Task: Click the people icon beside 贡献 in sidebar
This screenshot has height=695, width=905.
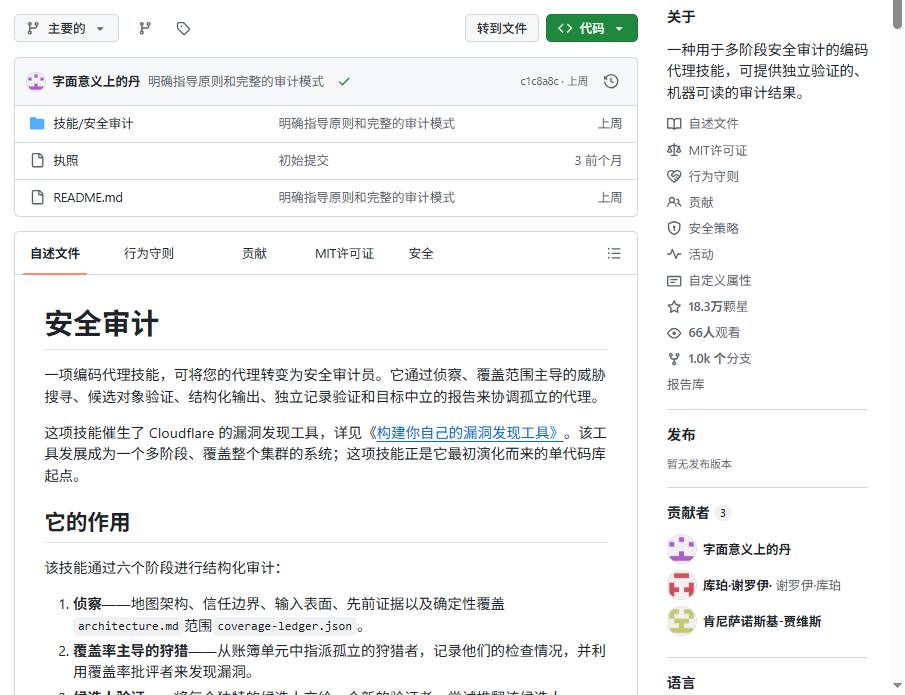Action: pyautogui.click(x=674, y=202)
